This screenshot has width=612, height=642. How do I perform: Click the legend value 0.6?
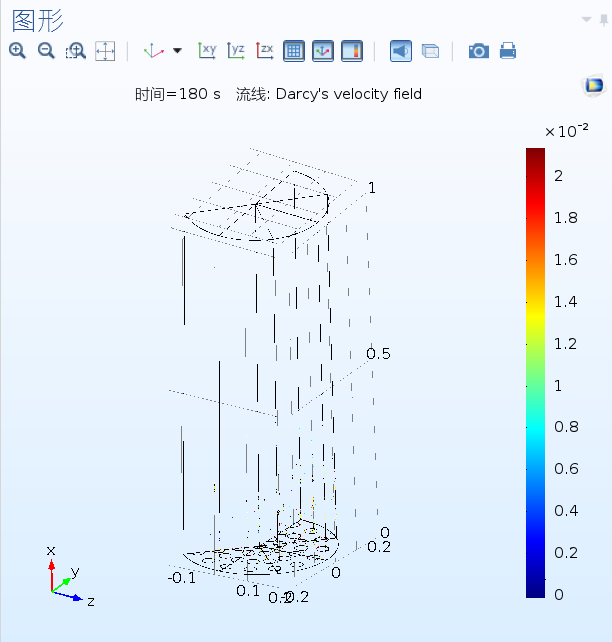coord(566,468)
